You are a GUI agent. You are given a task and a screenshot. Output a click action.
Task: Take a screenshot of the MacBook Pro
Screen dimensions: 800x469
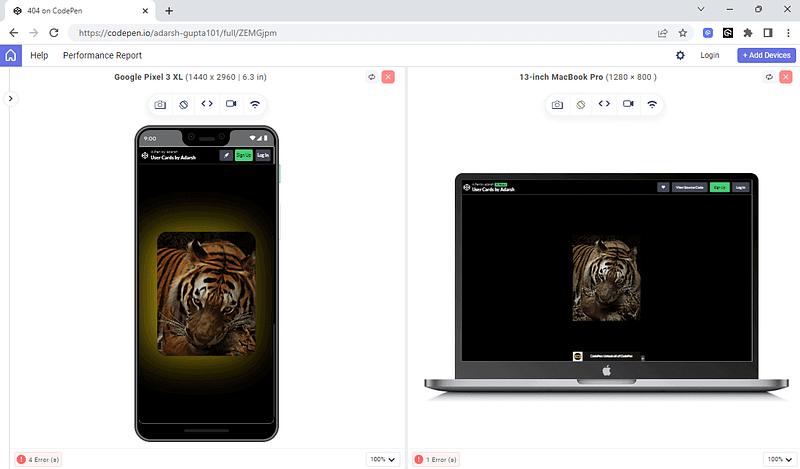(x=558, y=105)
